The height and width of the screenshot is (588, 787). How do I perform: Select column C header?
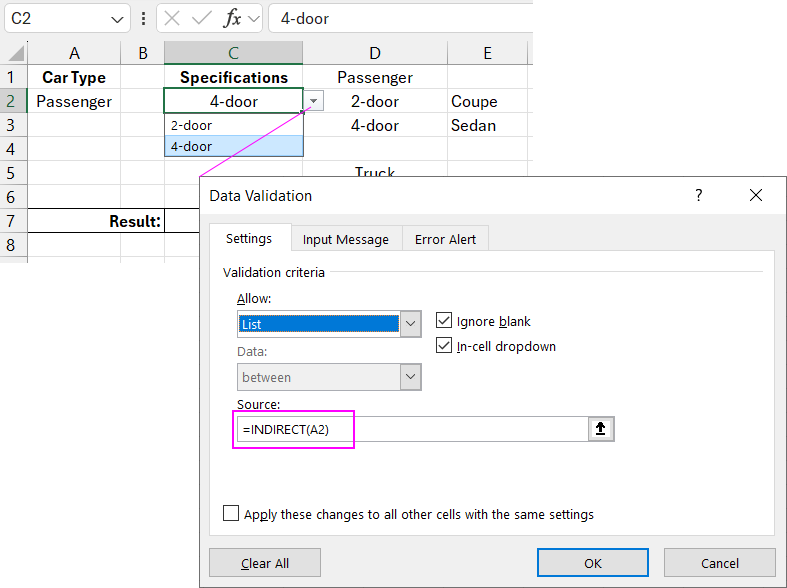point(233,53)
